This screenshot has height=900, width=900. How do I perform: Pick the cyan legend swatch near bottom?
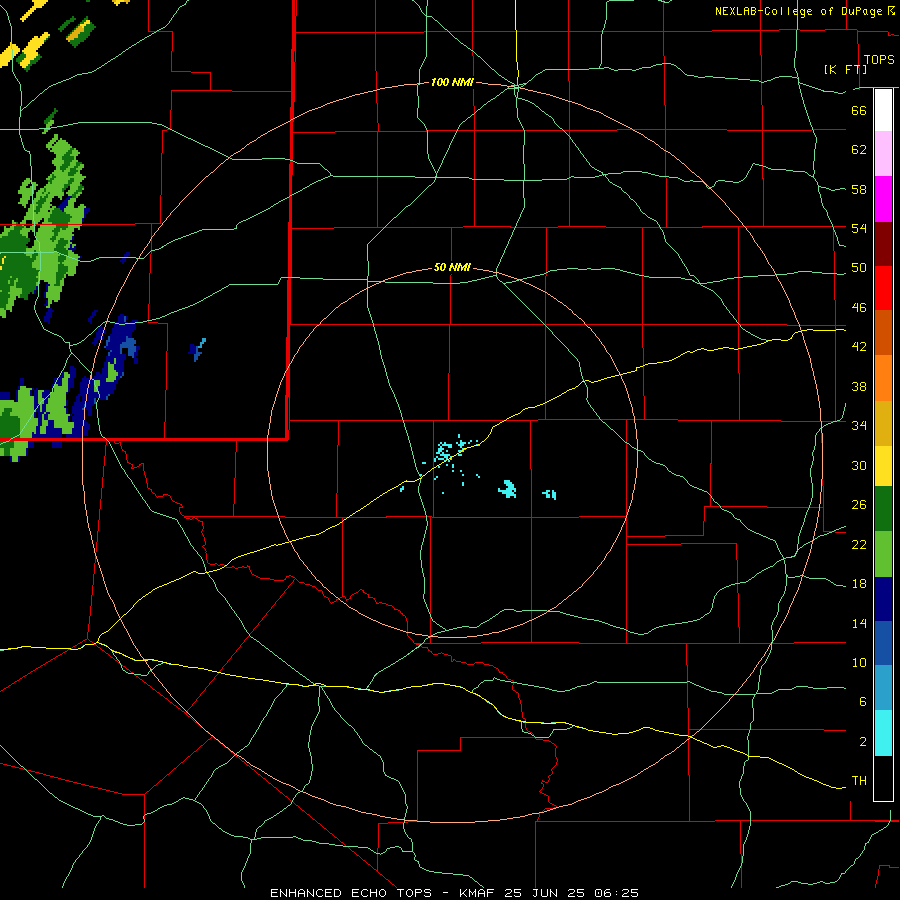tap(883, 733)
